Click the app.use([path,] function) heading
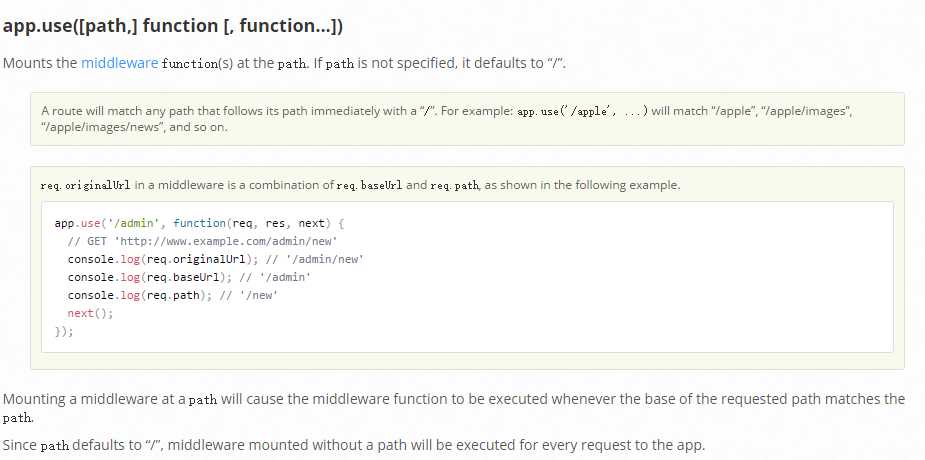 click(173, 26)
